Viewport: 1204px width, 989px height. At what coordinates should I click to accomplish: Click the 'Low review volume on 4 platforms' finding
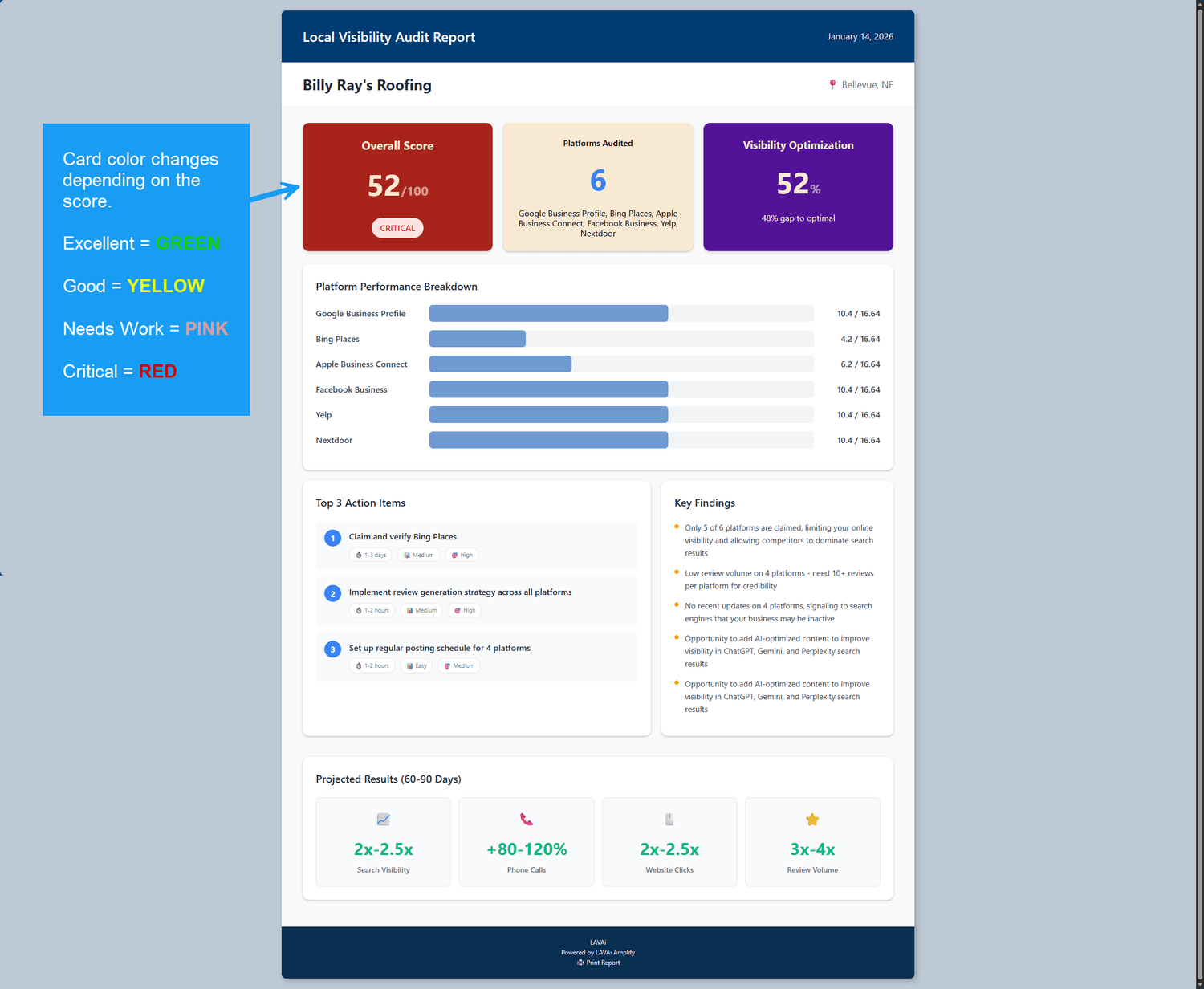point(779,580)
